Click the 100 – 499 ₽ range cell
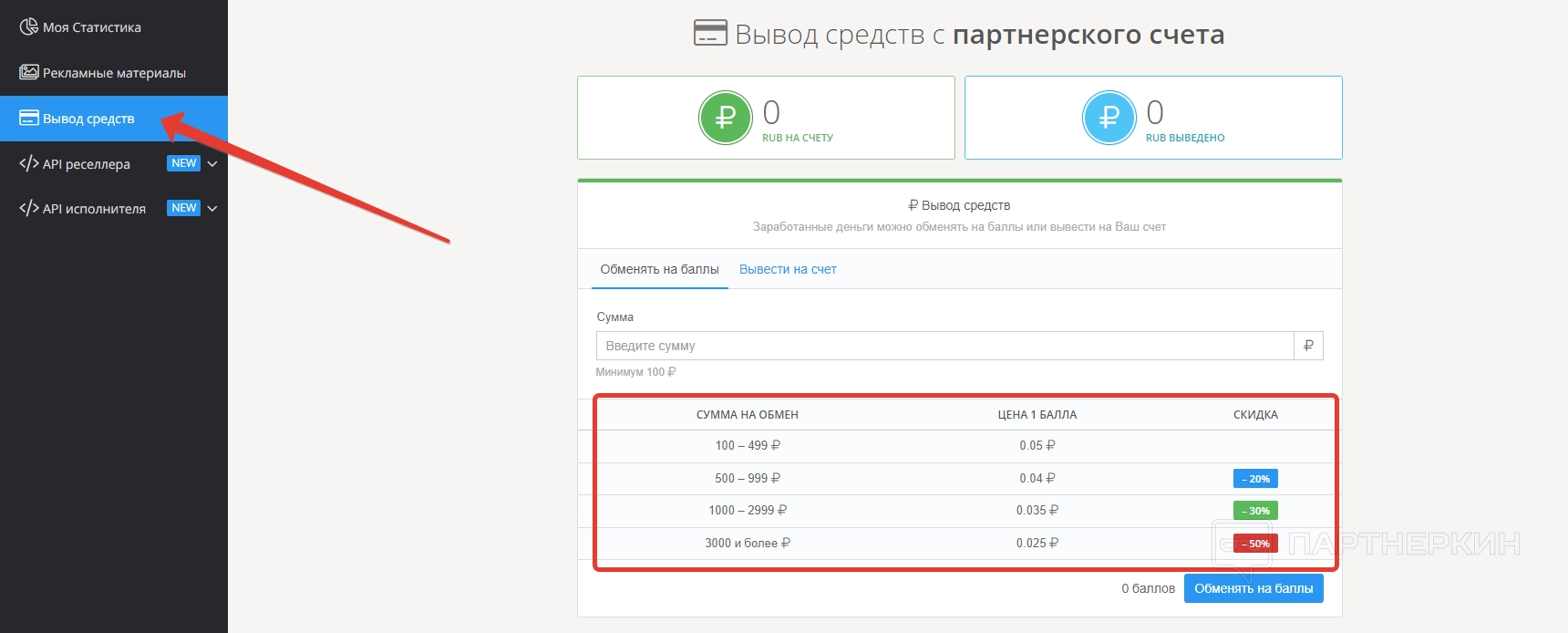Screen dimensions: 1568x633 click(748, 446)
